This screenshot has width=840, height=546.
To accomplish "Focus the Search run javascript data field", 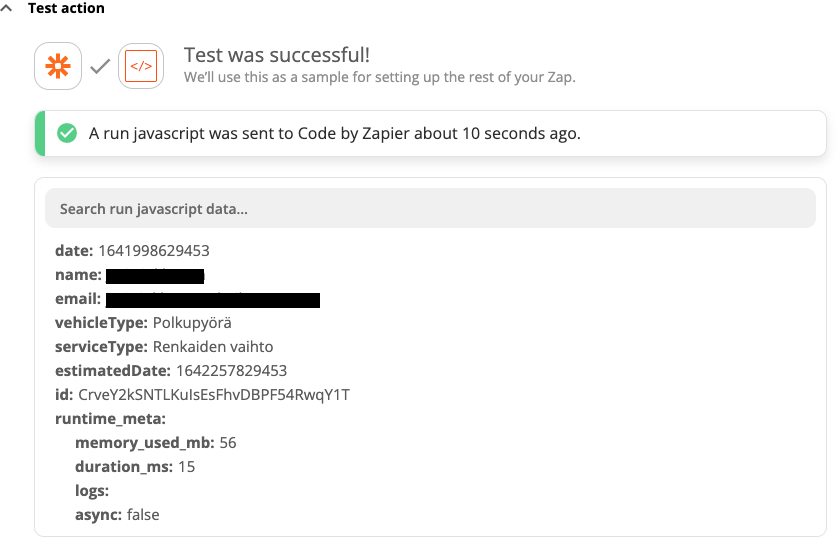I will click(430, 208).
